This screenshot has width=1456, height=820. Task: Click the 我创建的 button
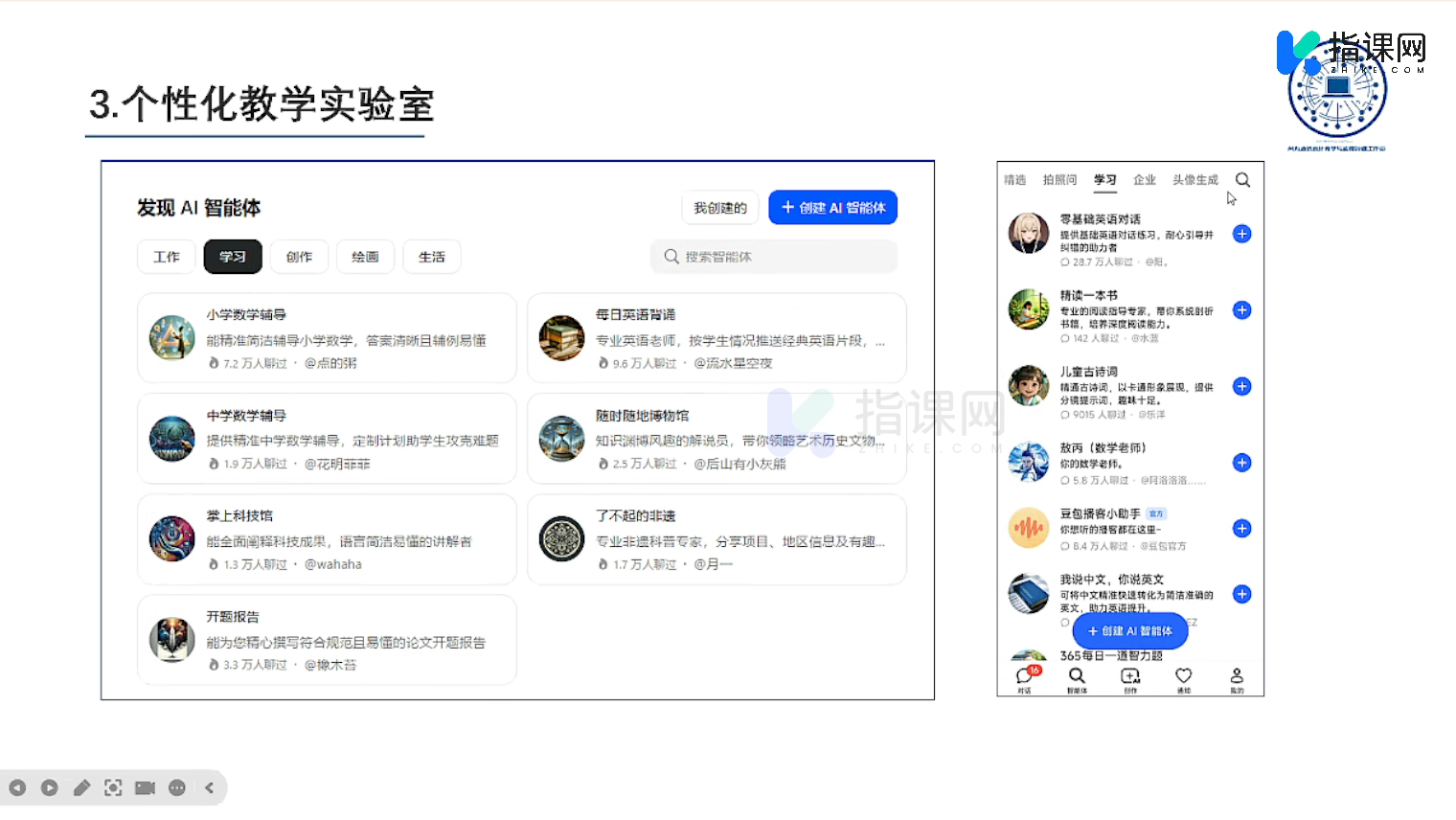pos(720,208)
